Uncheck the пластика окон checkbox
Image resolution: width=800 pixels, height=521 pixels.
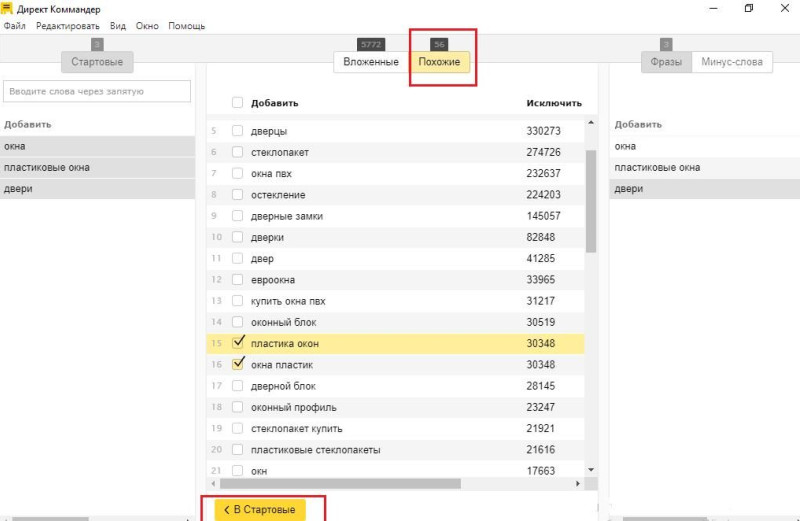[x=237, y=343]
